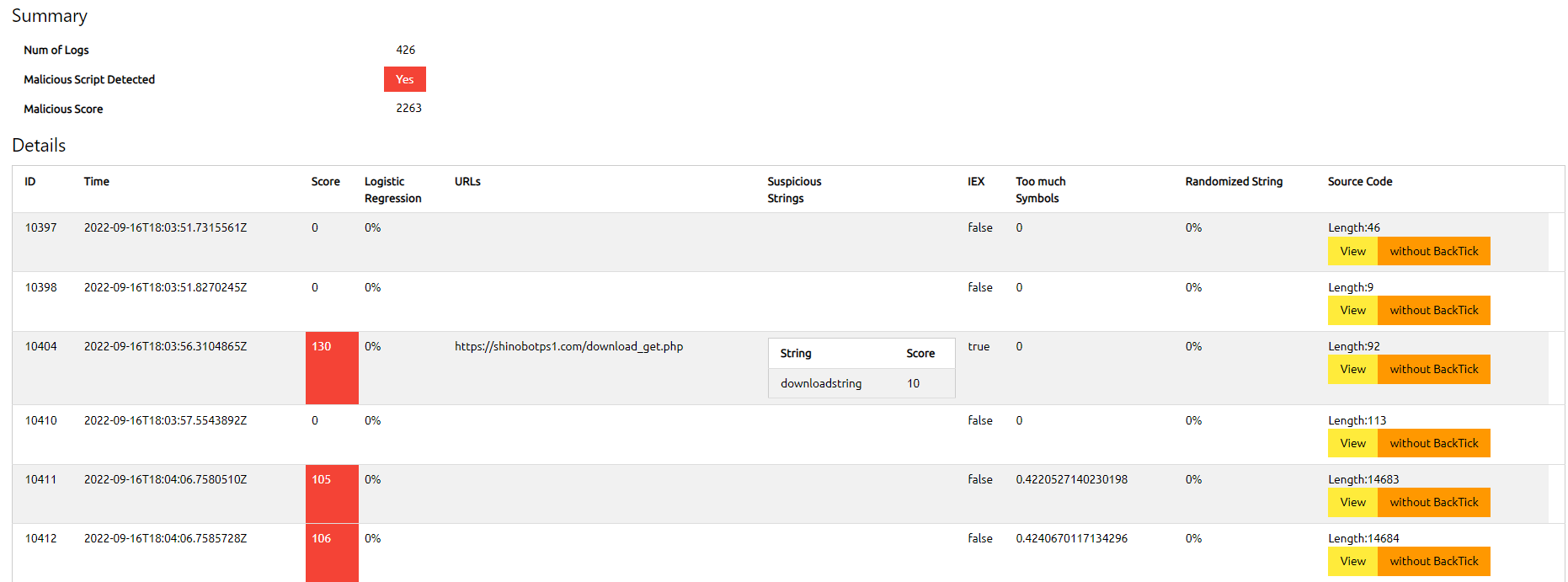The image size is (1568, 582).
Task: Open without BackTick for log 10411
Action: click(x=1433, y=502)
